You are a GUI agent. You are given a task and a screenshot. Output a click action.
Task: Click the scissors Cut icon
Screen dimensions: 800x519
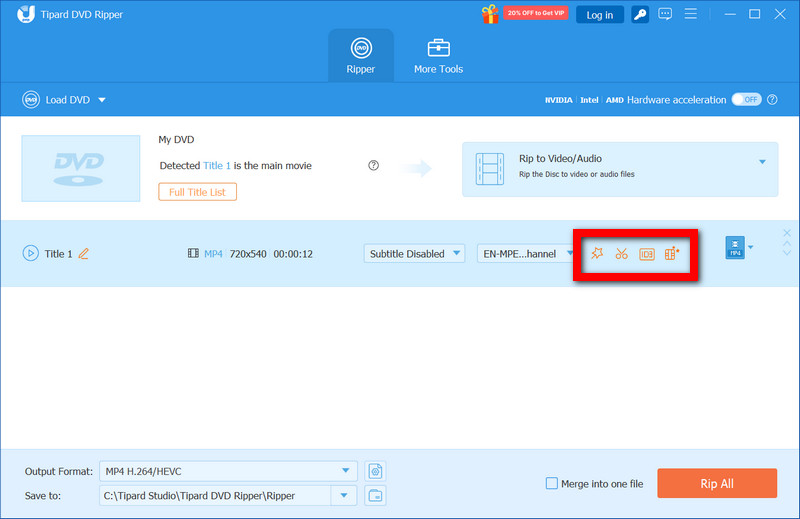[621, 254]
